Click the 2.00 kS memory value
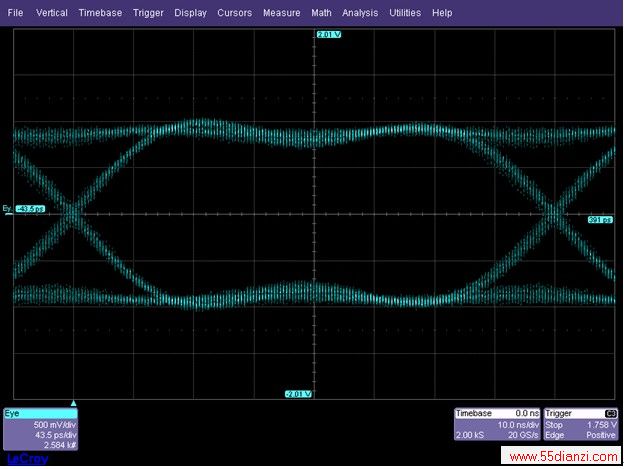Screen dimensions: 624x469 tap(470, 435)
